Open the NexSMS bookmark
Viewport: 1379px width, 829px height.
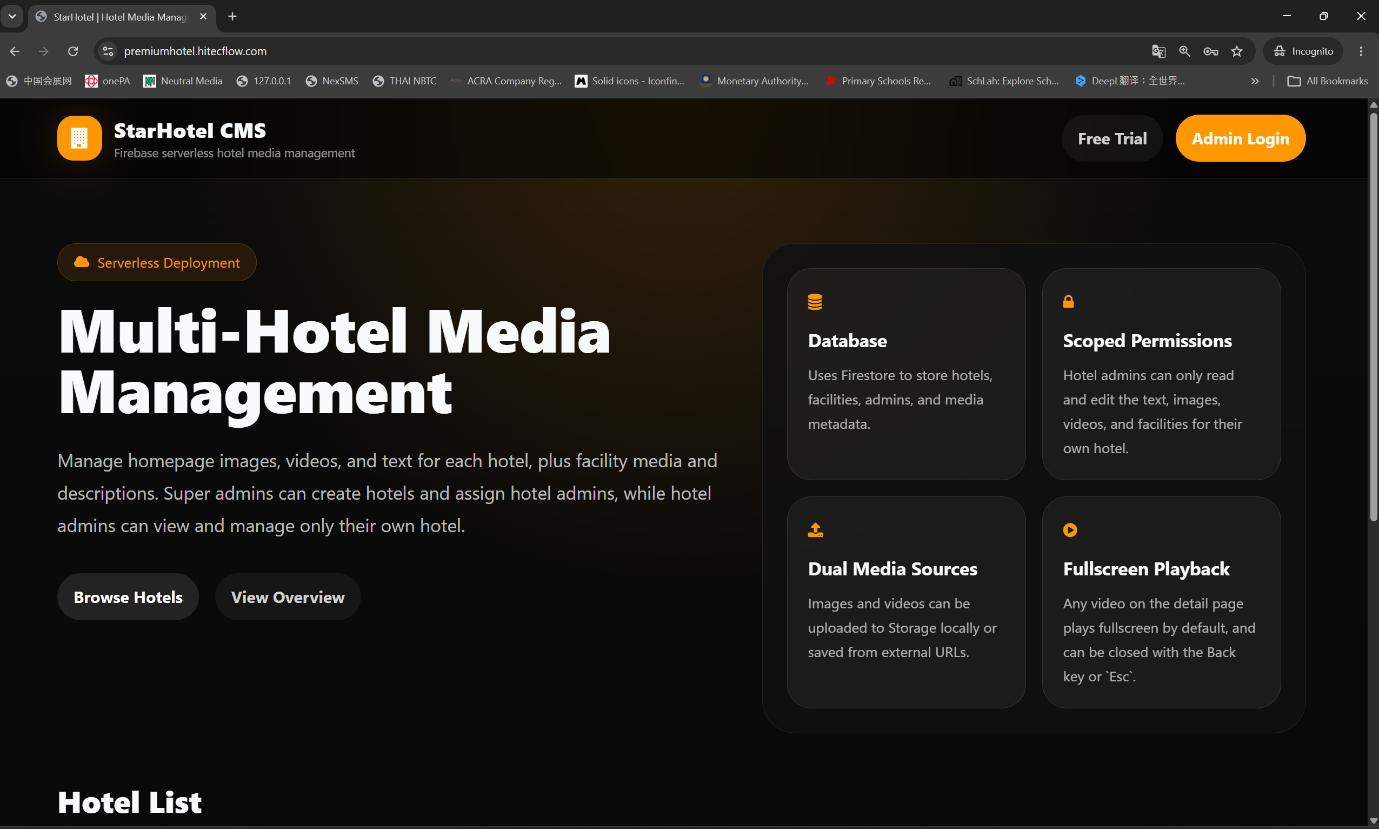[332, 81]
